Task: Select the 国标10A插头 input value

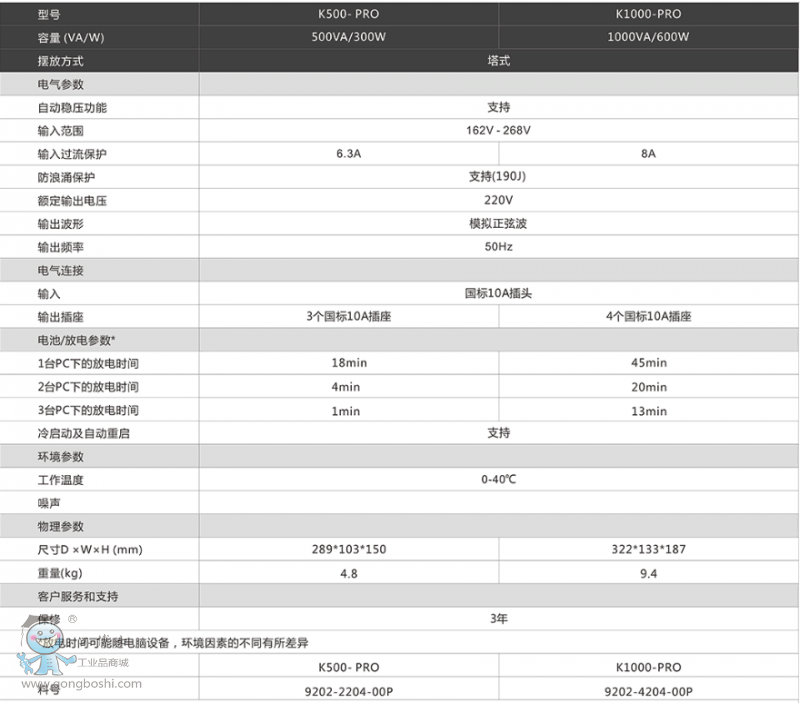Action: 498,294
